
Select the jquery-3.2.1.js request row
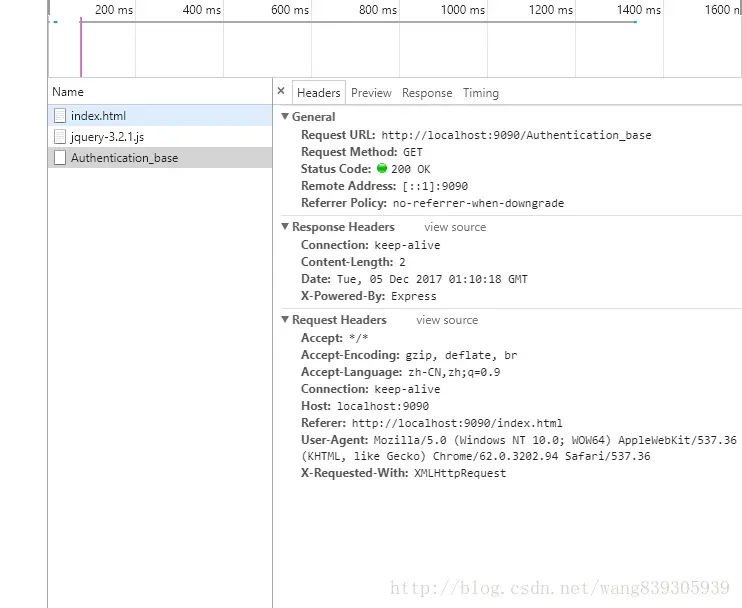160,137
